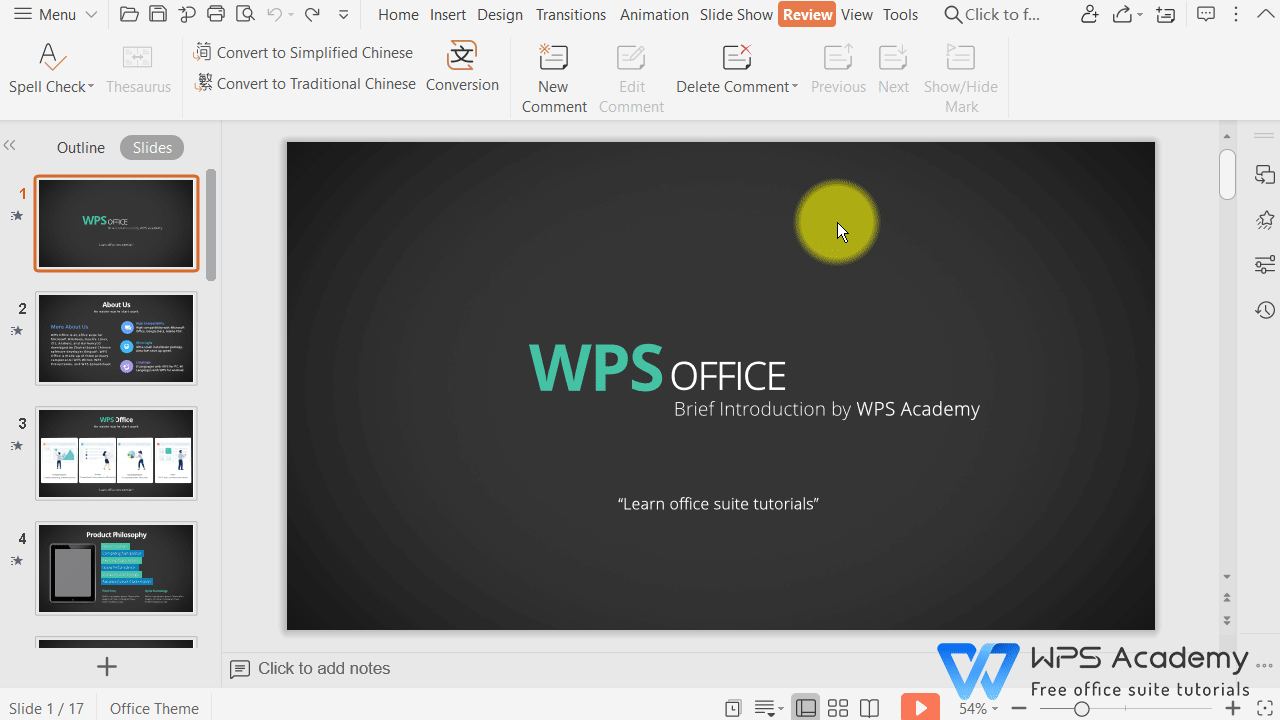Click the zoom slider handle

click(x=1081, y=708)
